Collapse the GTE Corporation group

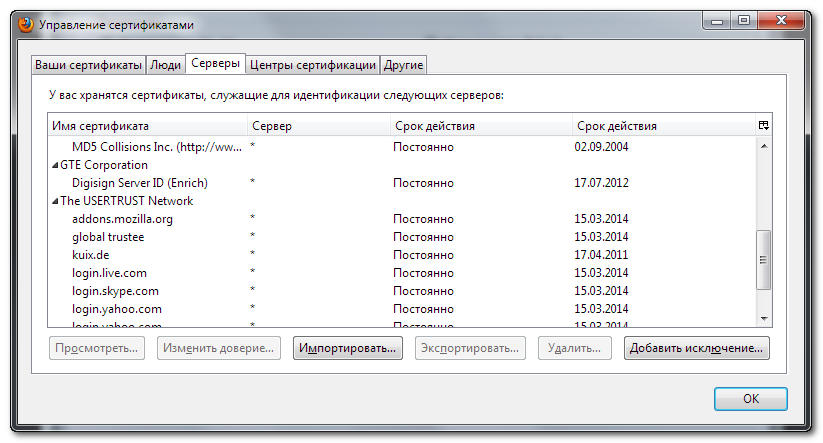(55, 165)
